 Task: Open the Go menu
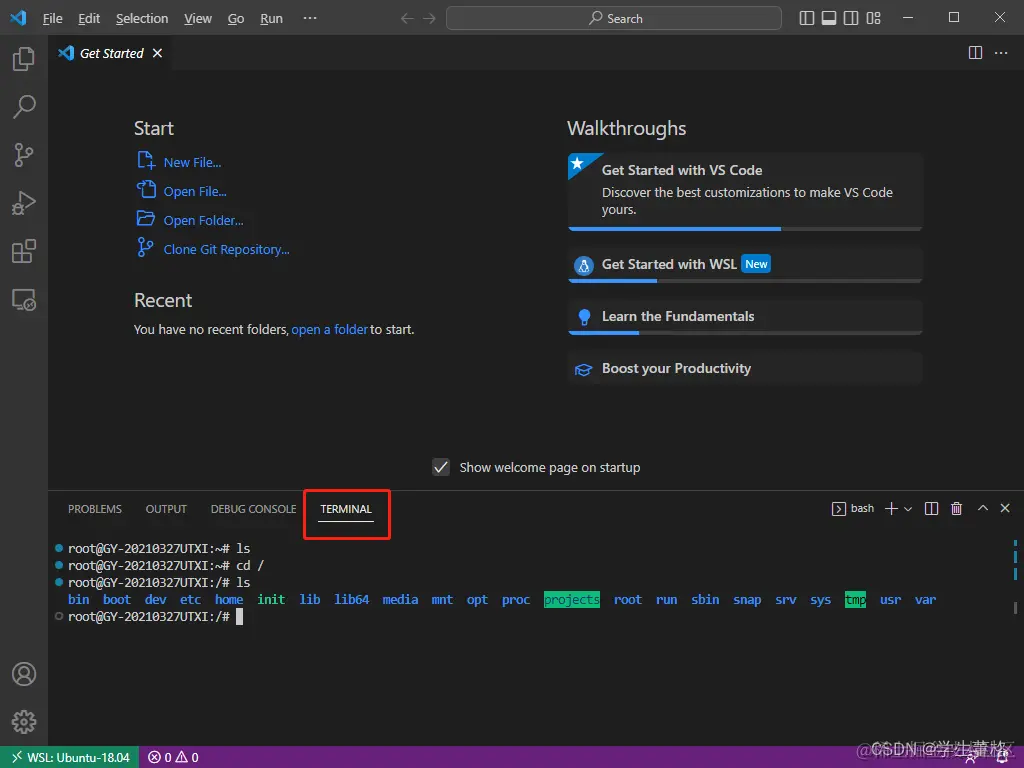pos(236,18)
